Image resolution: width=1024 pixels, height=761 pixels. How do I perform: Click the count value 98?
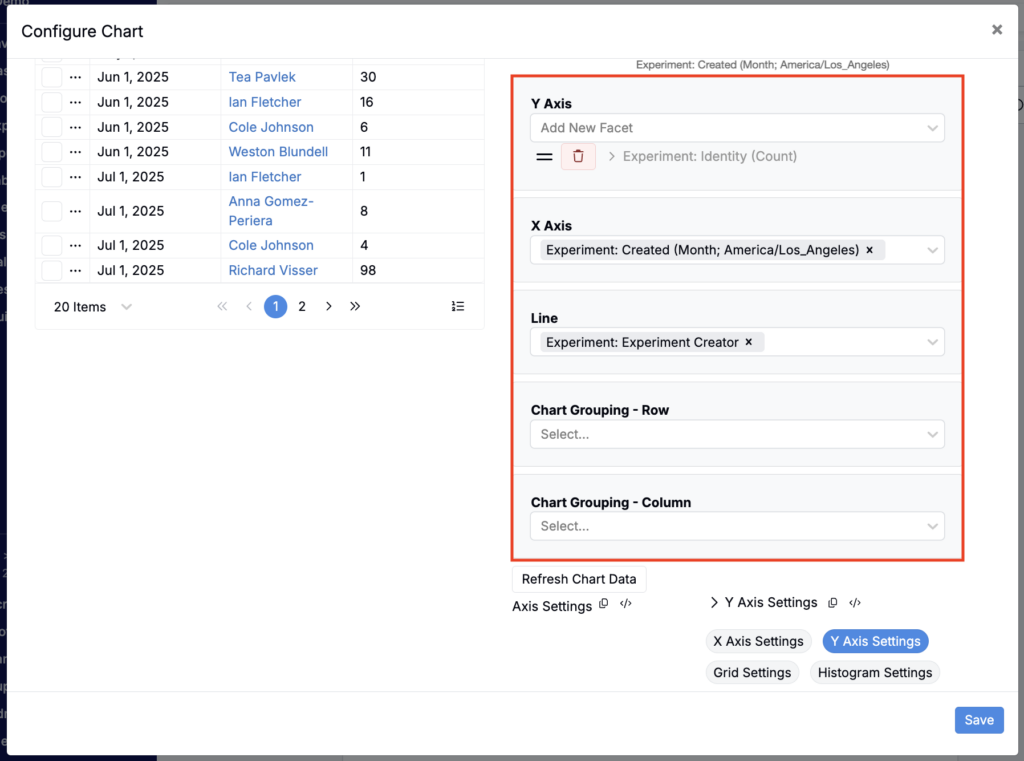point(368,270)
